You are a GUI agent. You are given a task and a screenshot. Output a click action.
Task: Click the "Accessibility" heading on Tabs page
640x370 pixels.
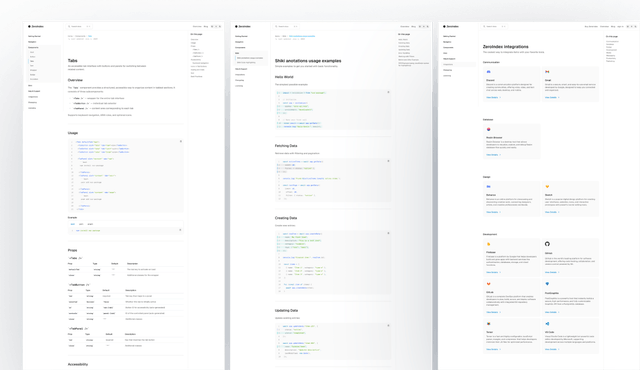point(78,364)
